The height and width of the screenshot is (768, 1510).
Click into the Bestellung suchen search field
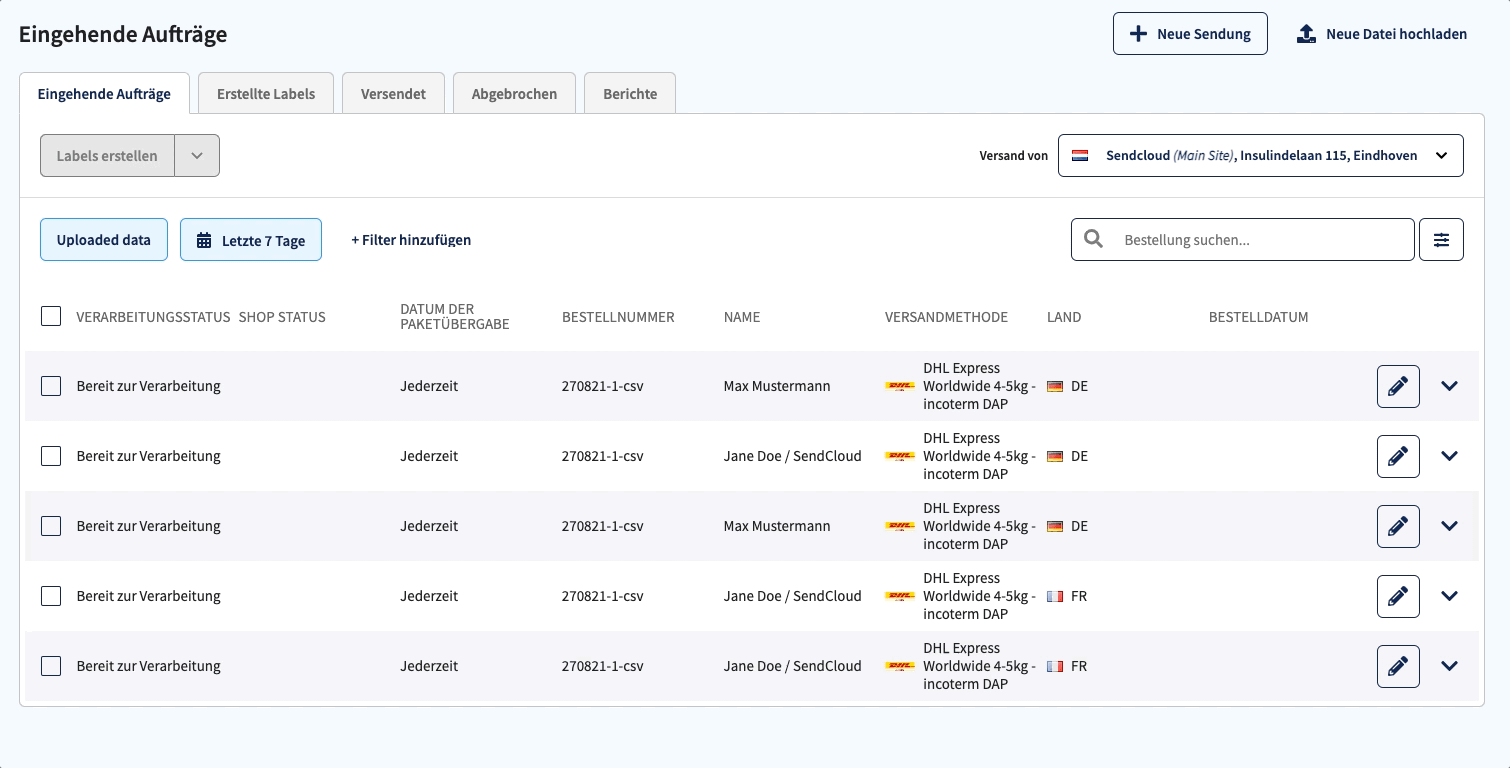[x=1243, y=240]
